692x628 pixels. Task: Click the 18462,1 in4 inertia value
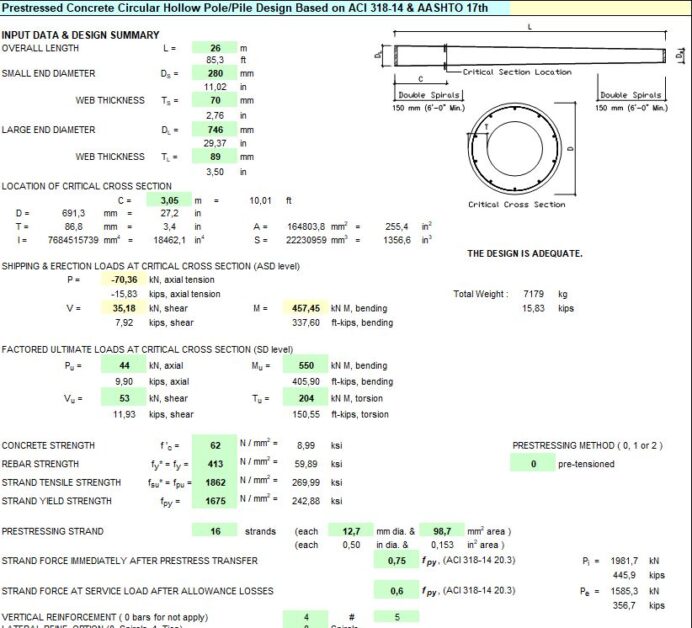pos(169,240)
